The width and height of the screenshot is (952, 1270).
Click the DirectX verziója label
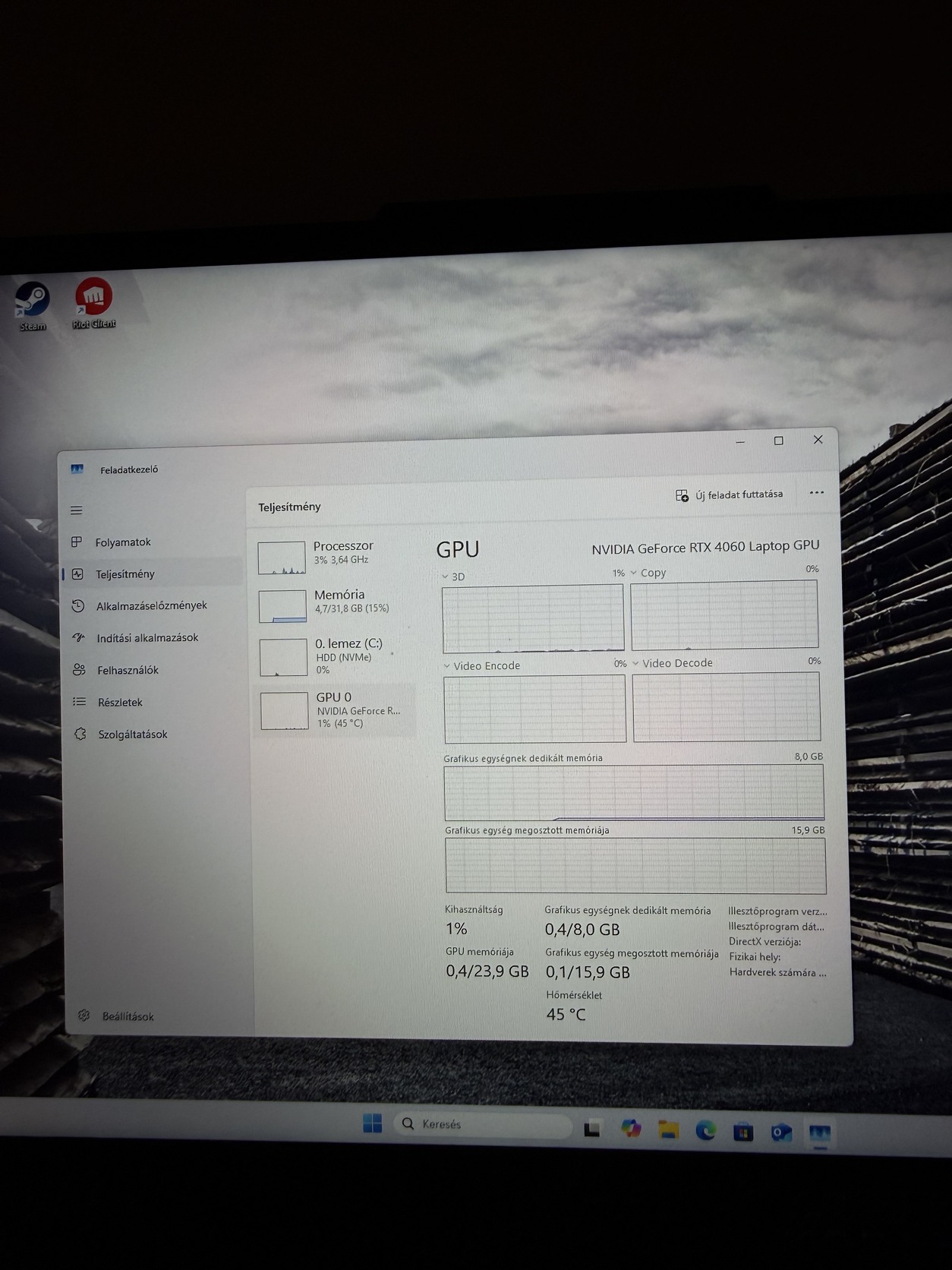click(x=764, y=942)
